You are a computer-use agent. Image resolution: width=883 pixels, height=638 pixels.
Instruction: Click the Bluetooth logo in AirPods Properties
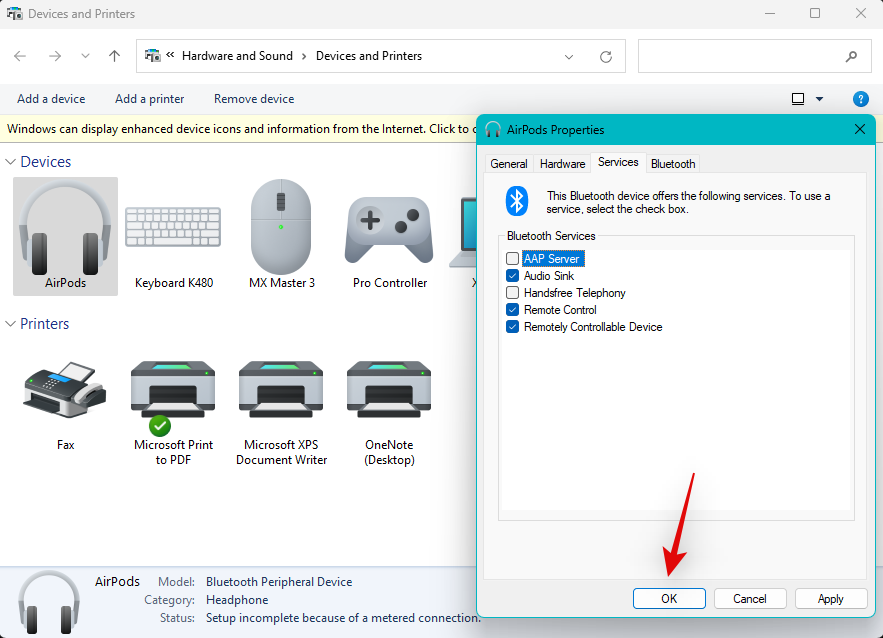[516, 201]
